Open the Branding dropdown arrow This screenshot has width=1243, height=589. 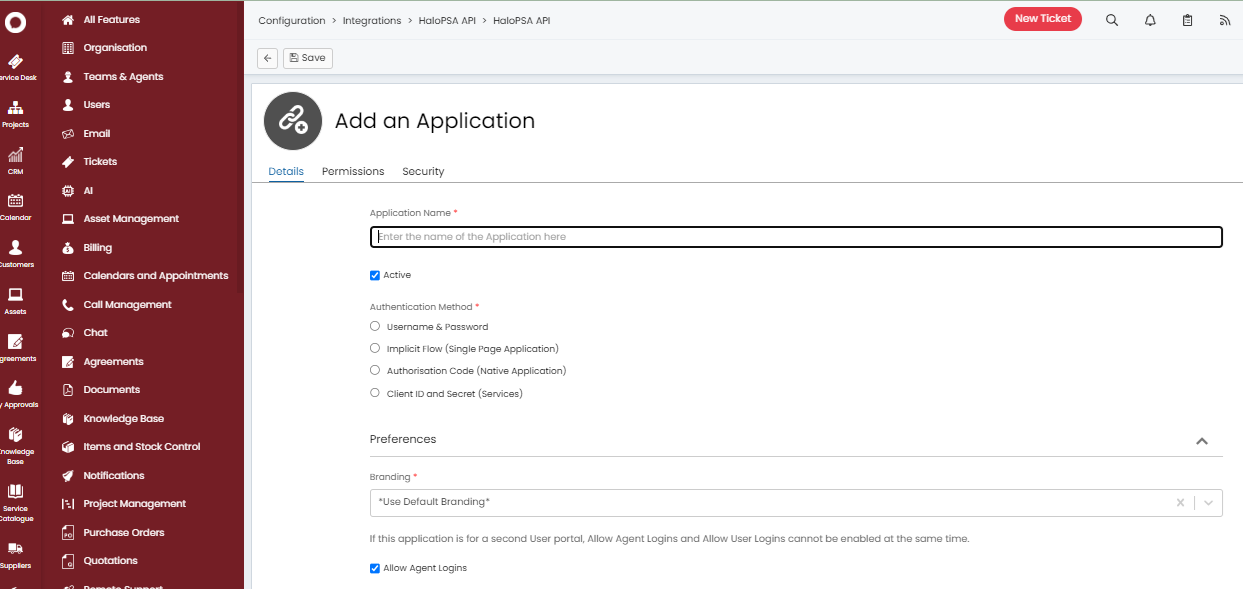click(x=1207, y=502)
